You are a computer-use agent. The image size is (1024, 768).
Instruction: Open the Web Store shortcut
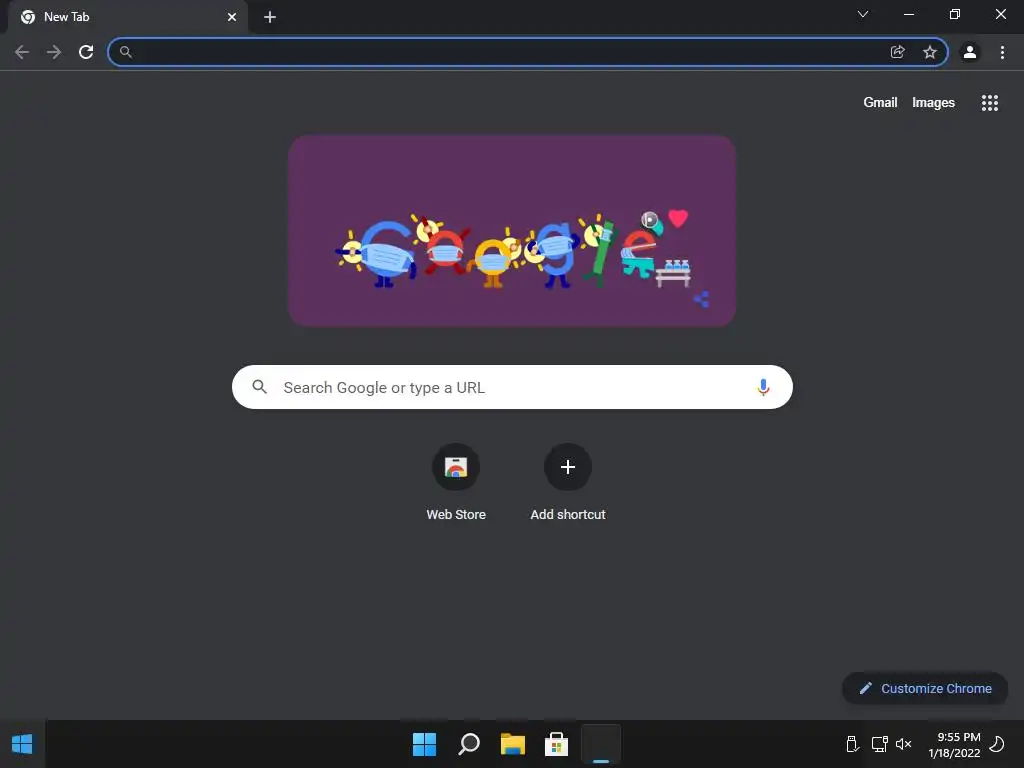pyautogui.click(x=456, y=482)
